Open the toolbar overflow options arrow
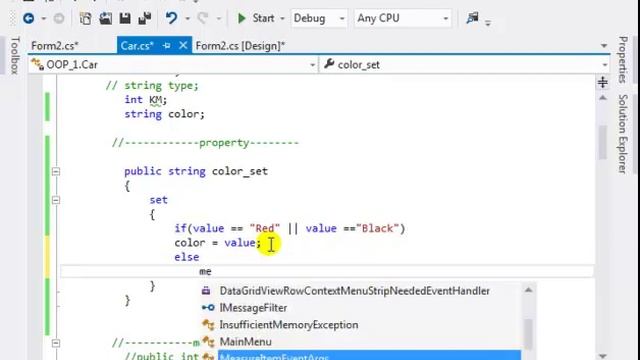The image size is (640, 360). (x=488, y=23)
